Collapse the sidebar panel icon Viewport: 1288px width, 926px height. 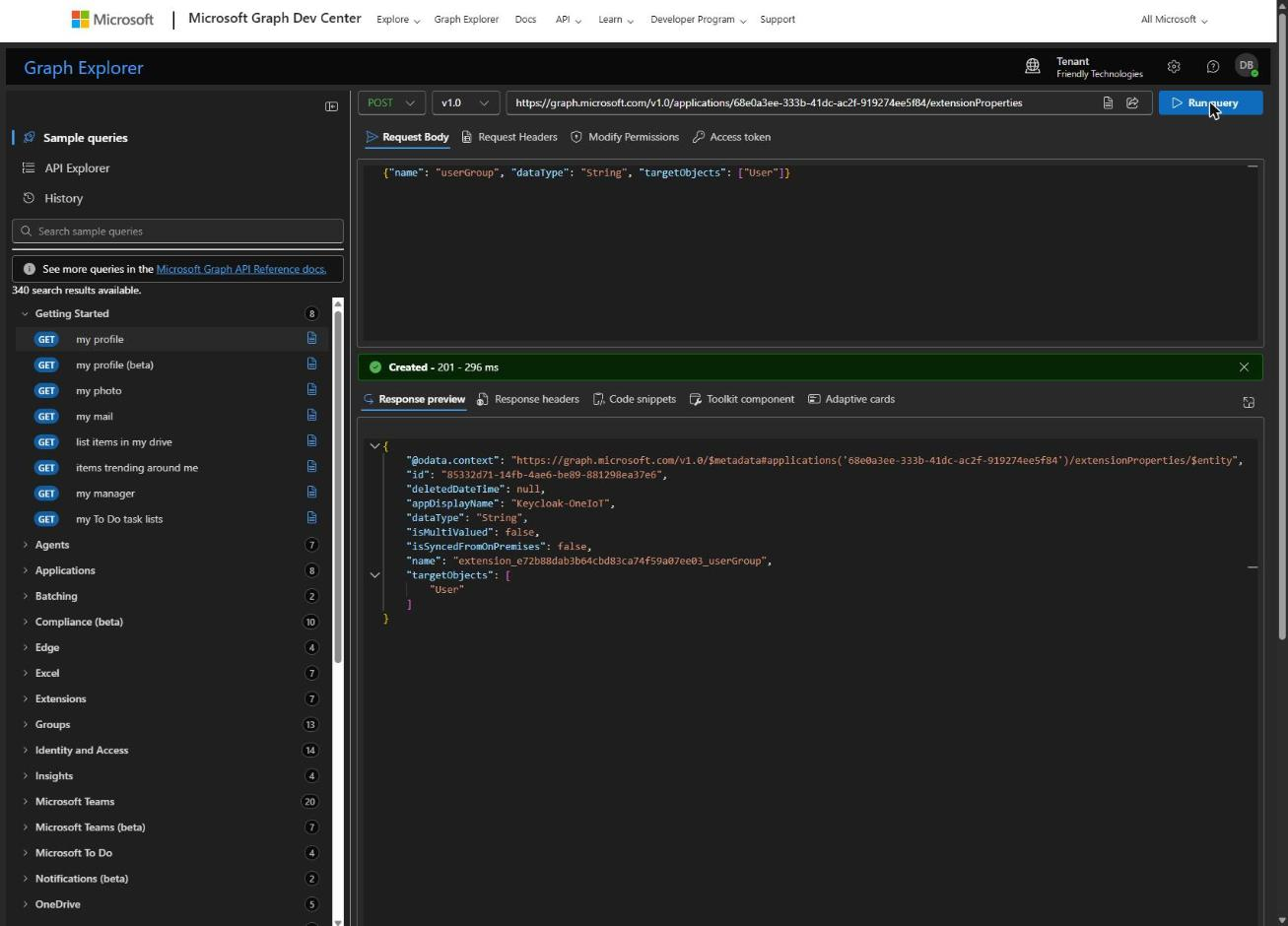click(332, 106)
